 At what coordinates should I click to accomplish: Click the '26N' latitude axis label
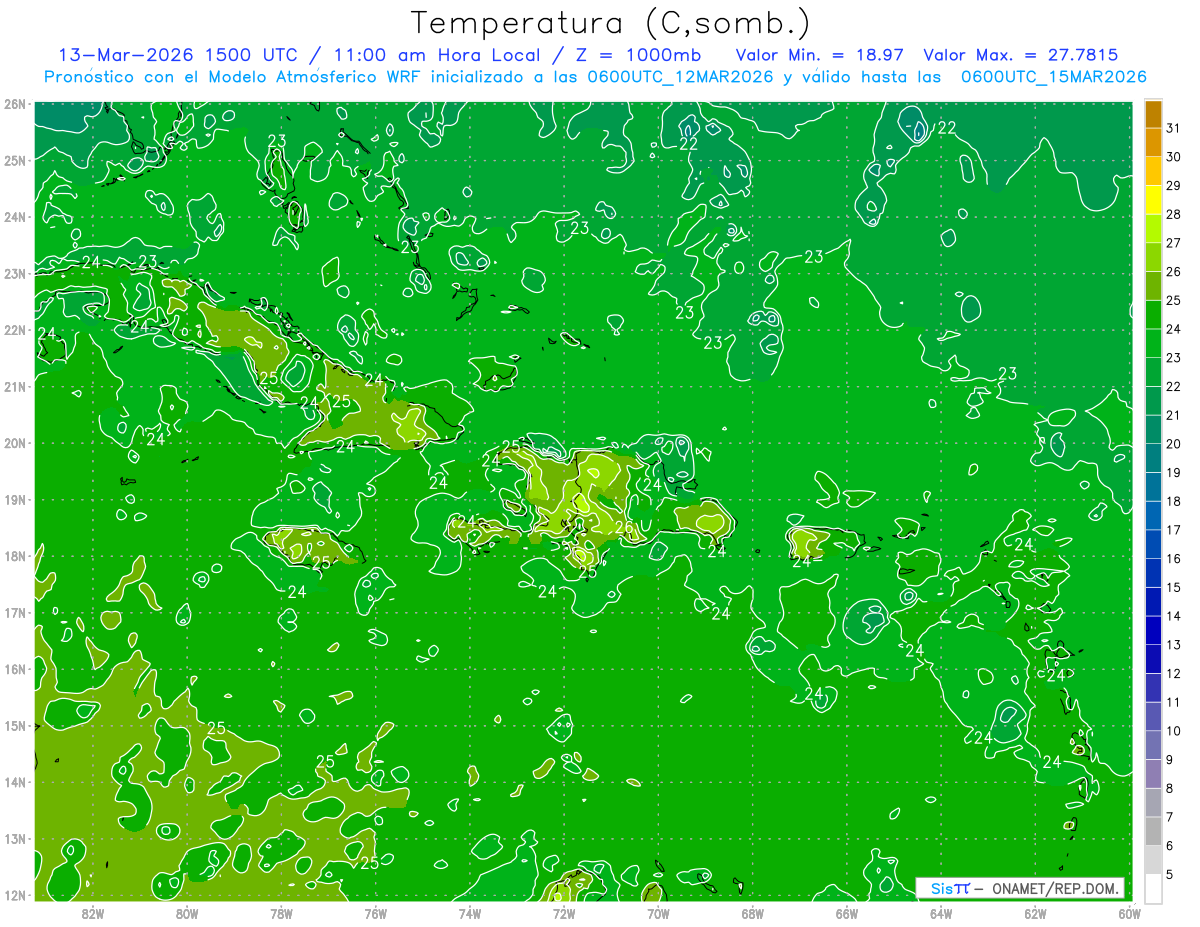[14, 104]
